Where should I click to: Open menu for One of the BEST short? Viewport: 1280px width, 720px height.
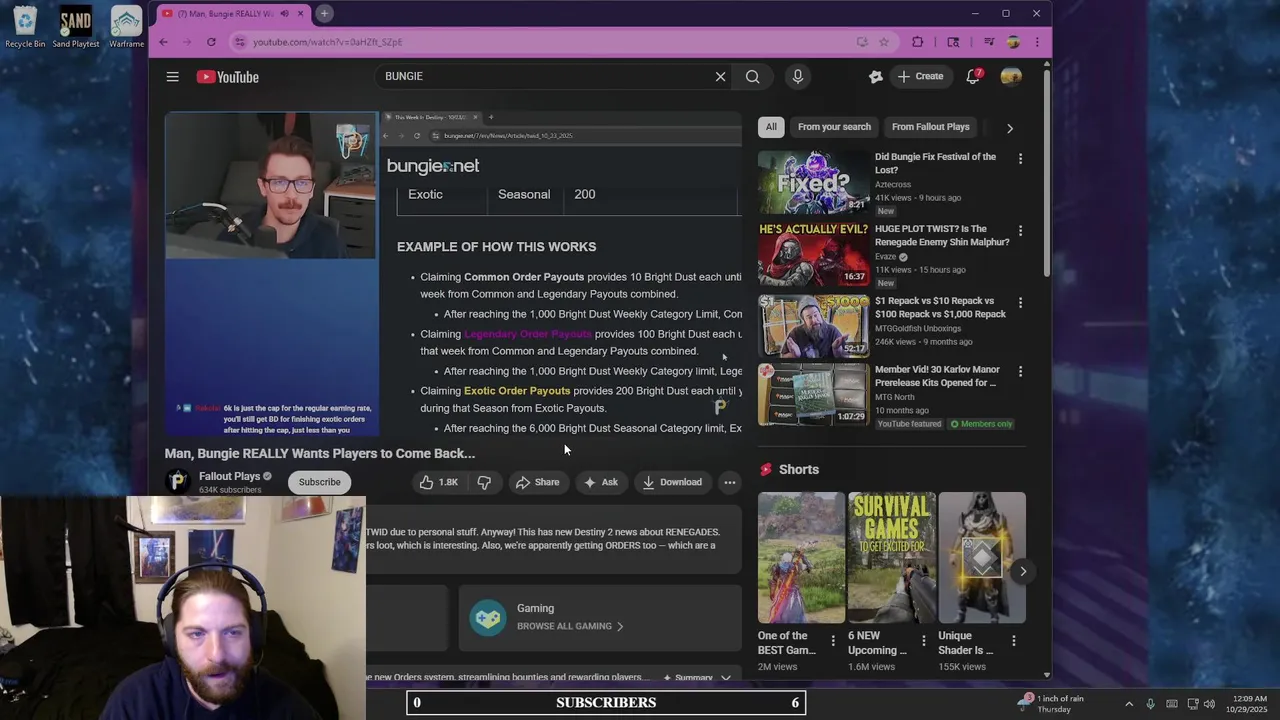[832, 641]
